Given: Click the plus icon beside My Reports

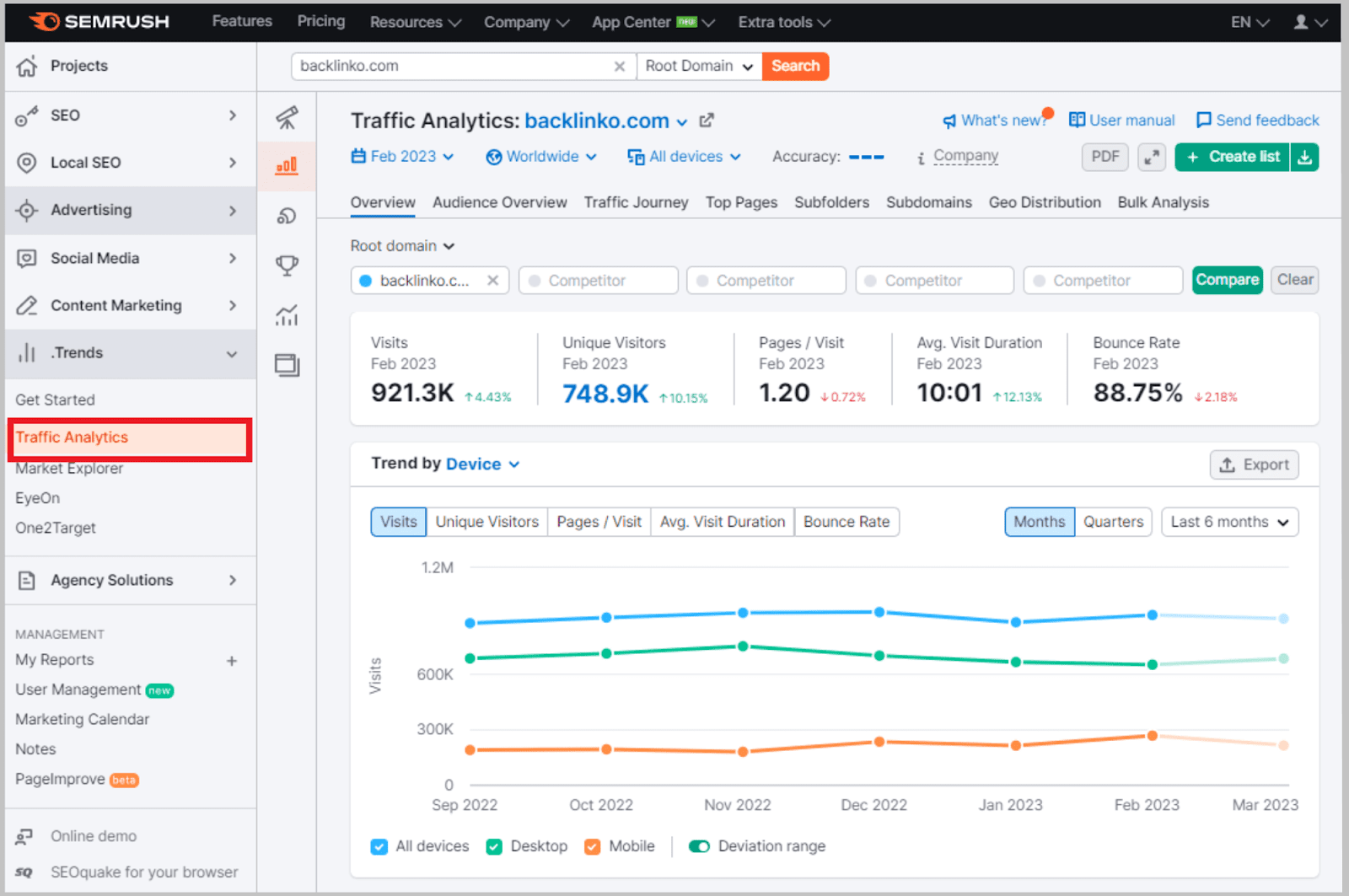Looking at the screenshot, I should click(232, 661).
